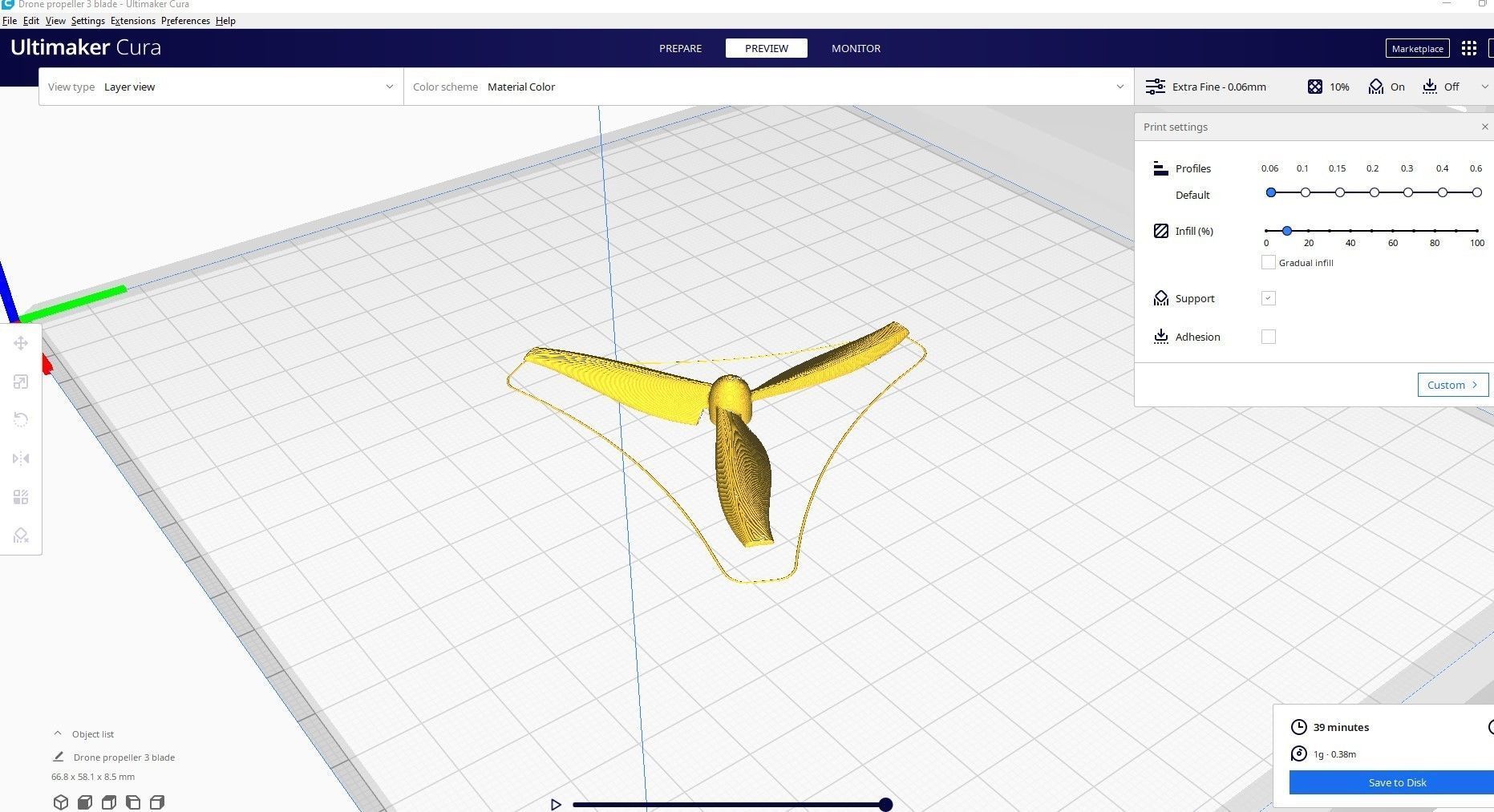The image size is (1494, 812).
Task: Click the Adhesion icon in Print settings panel
Action: coord(1160,337)
